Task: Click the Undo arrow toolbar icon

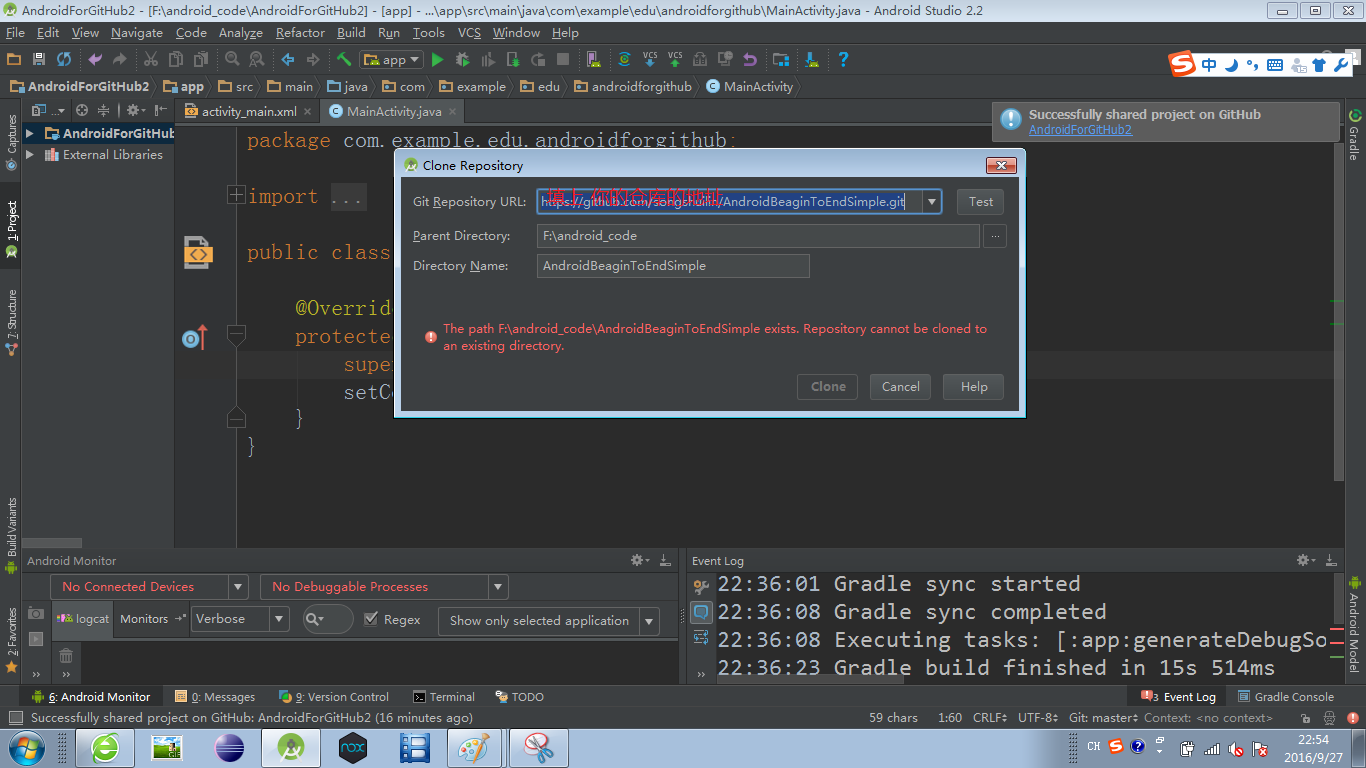Action: point(95,60)
